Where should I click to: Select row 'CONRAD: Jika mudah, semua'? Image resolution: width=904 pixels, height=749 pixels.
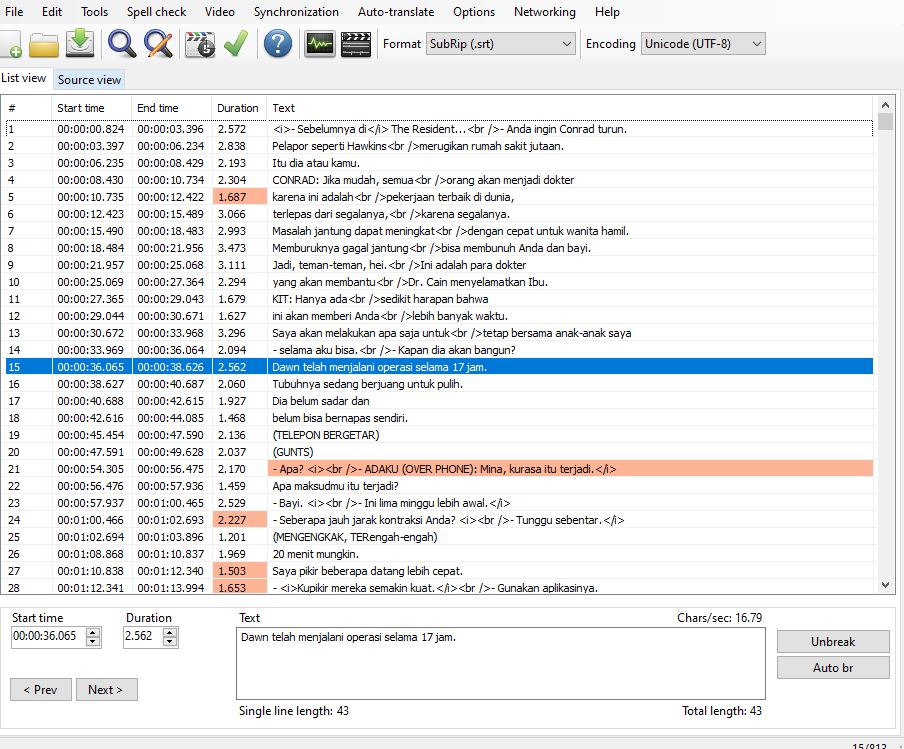439,180
